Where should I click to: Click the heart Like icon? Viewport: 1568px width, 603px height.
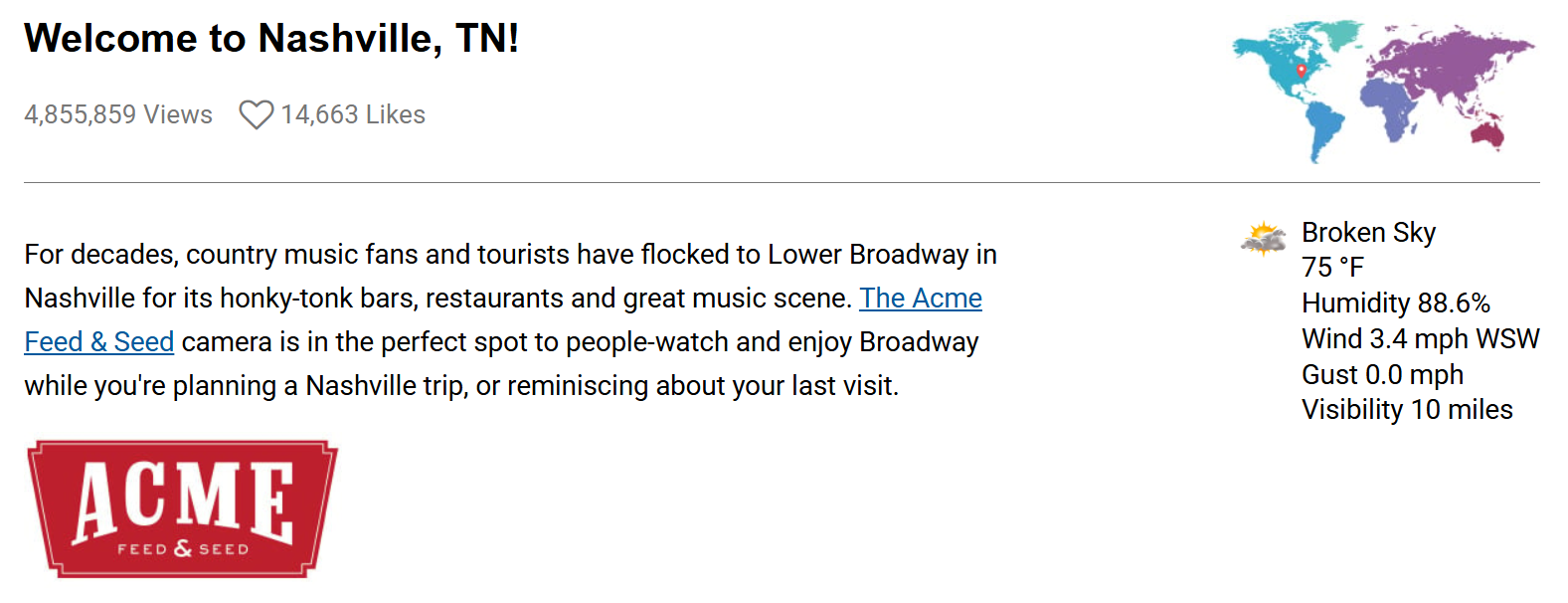pyautogui.click(x=256, y=115)
